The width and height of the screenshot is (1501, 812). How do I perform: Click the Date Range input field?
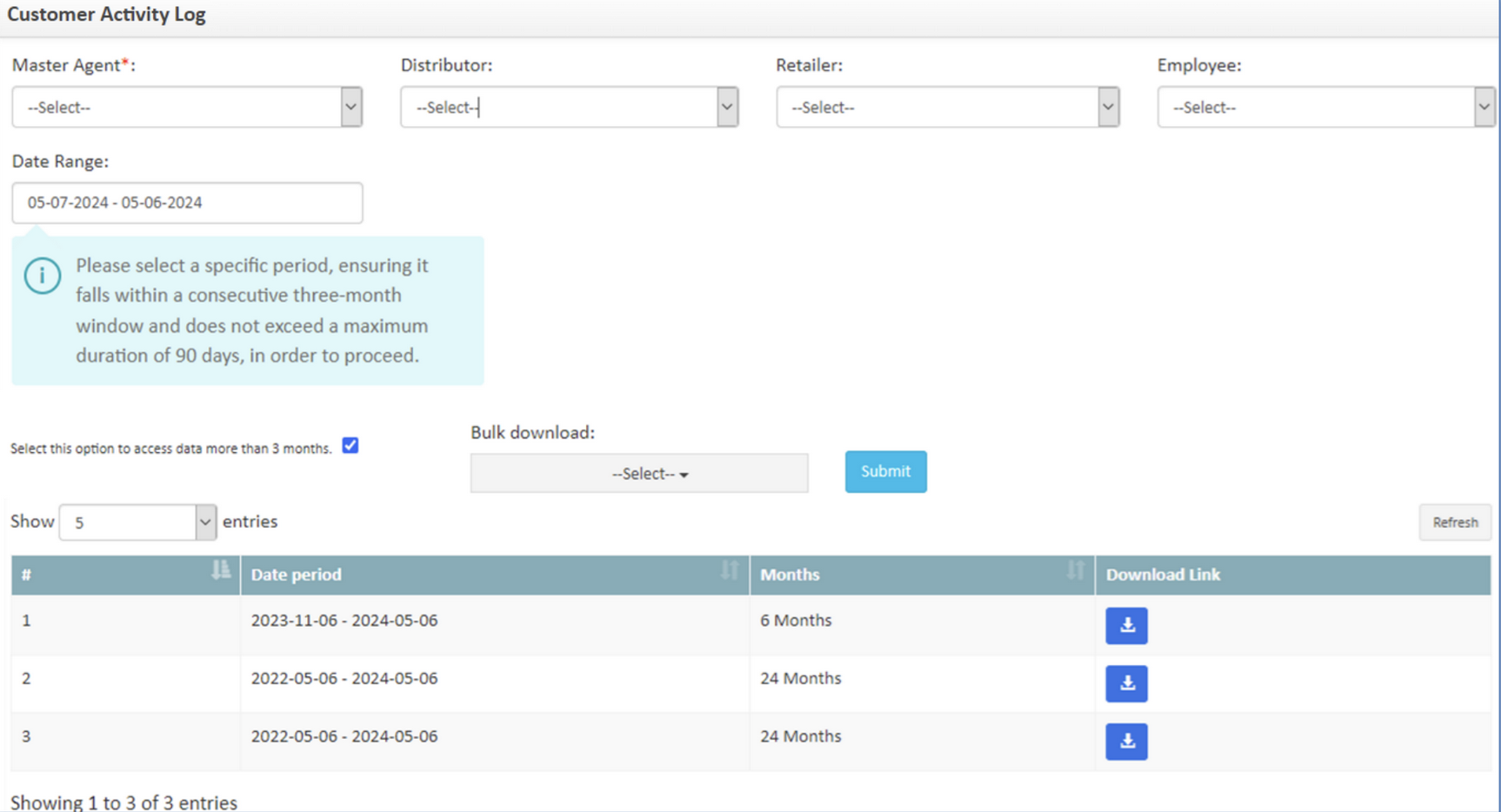pos(187,203)
